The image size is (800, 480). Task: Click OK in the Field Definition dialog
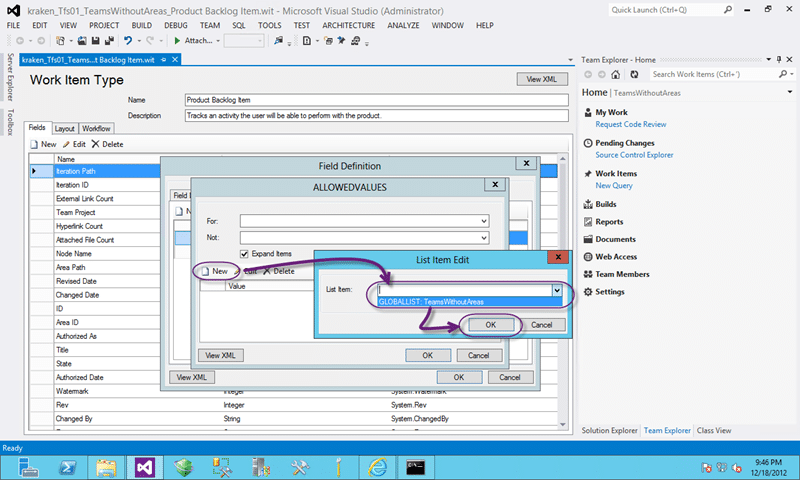[459, 377]
